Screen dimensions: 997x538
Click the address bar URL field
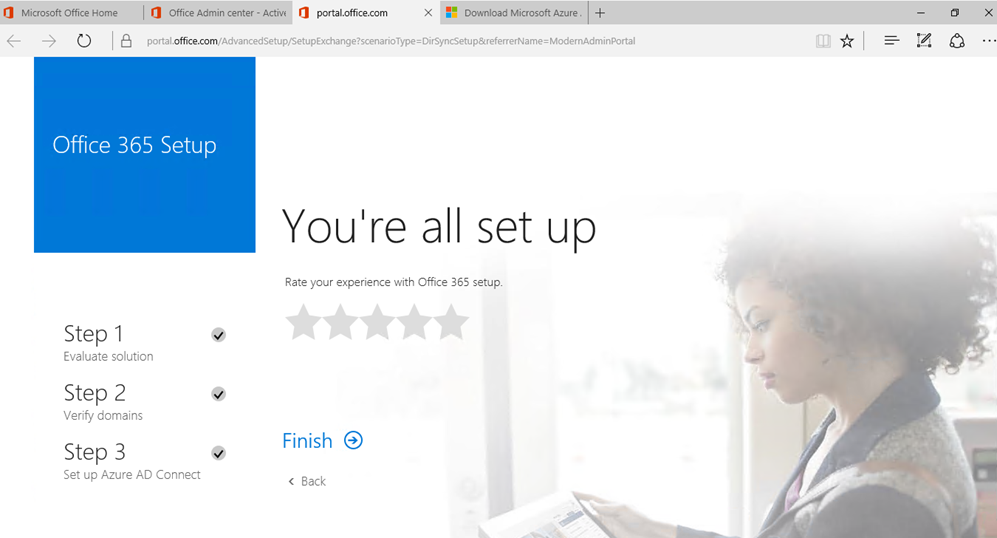pos(390,41)
